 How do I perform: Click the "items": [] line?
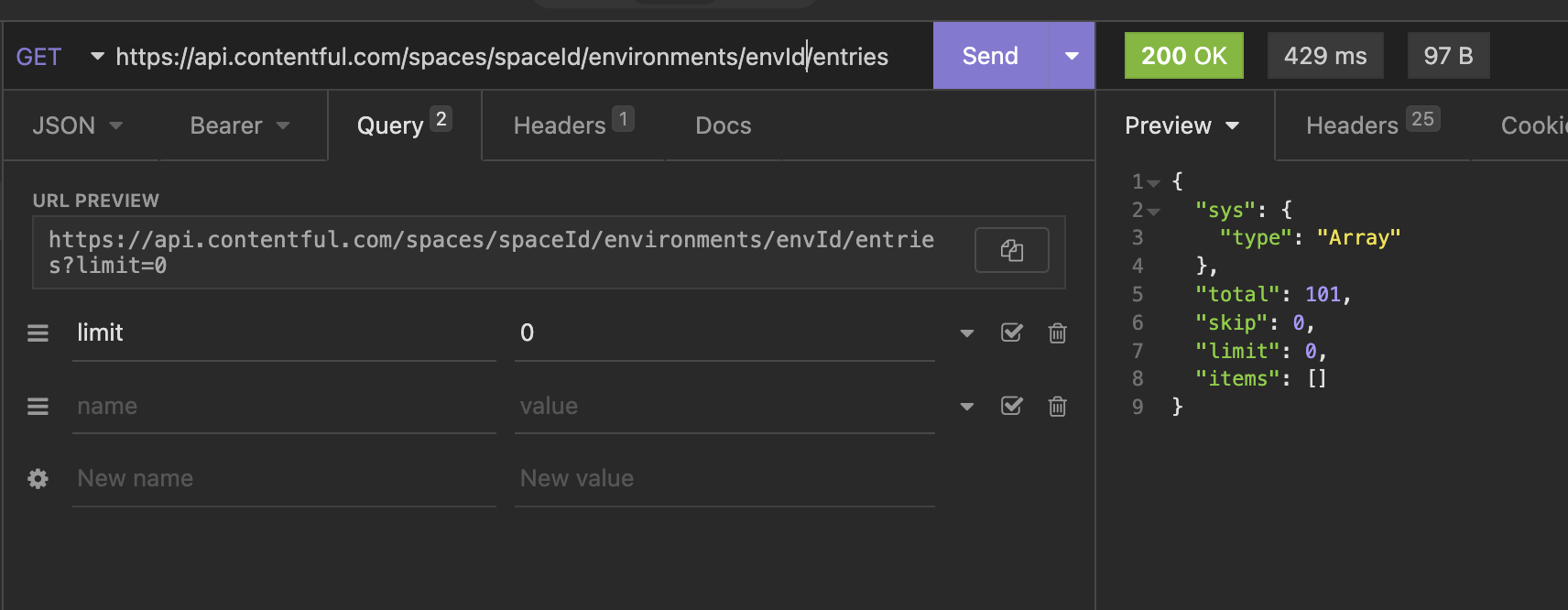[x=1261, y=378]
